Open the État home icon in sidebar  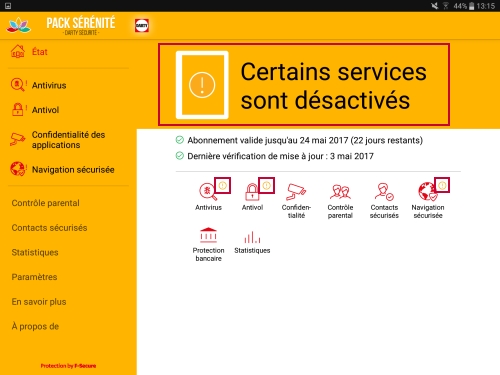[x=18, y=52]
